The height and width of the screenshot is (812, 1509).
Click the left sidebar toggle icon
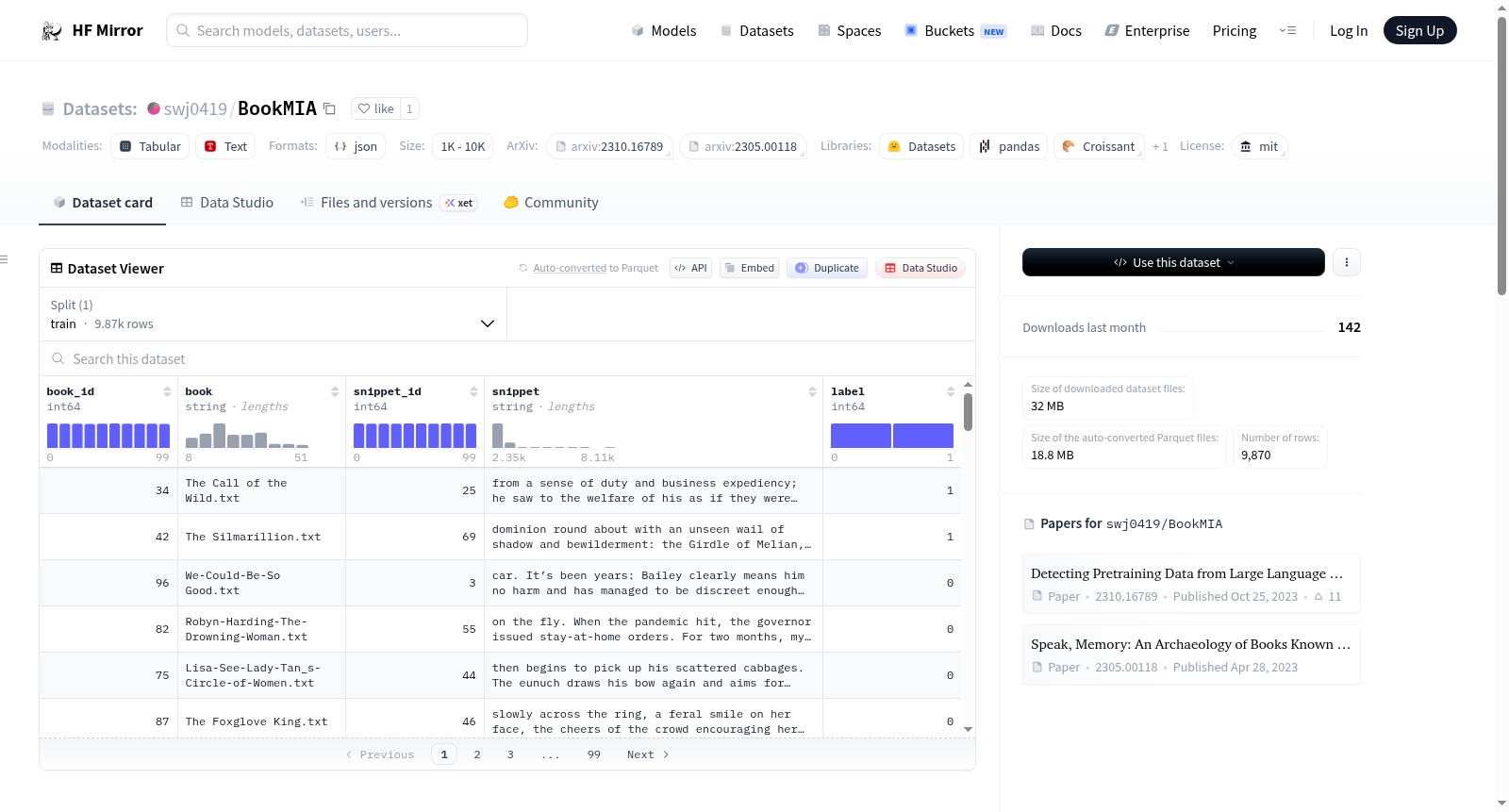coord(4,259)
